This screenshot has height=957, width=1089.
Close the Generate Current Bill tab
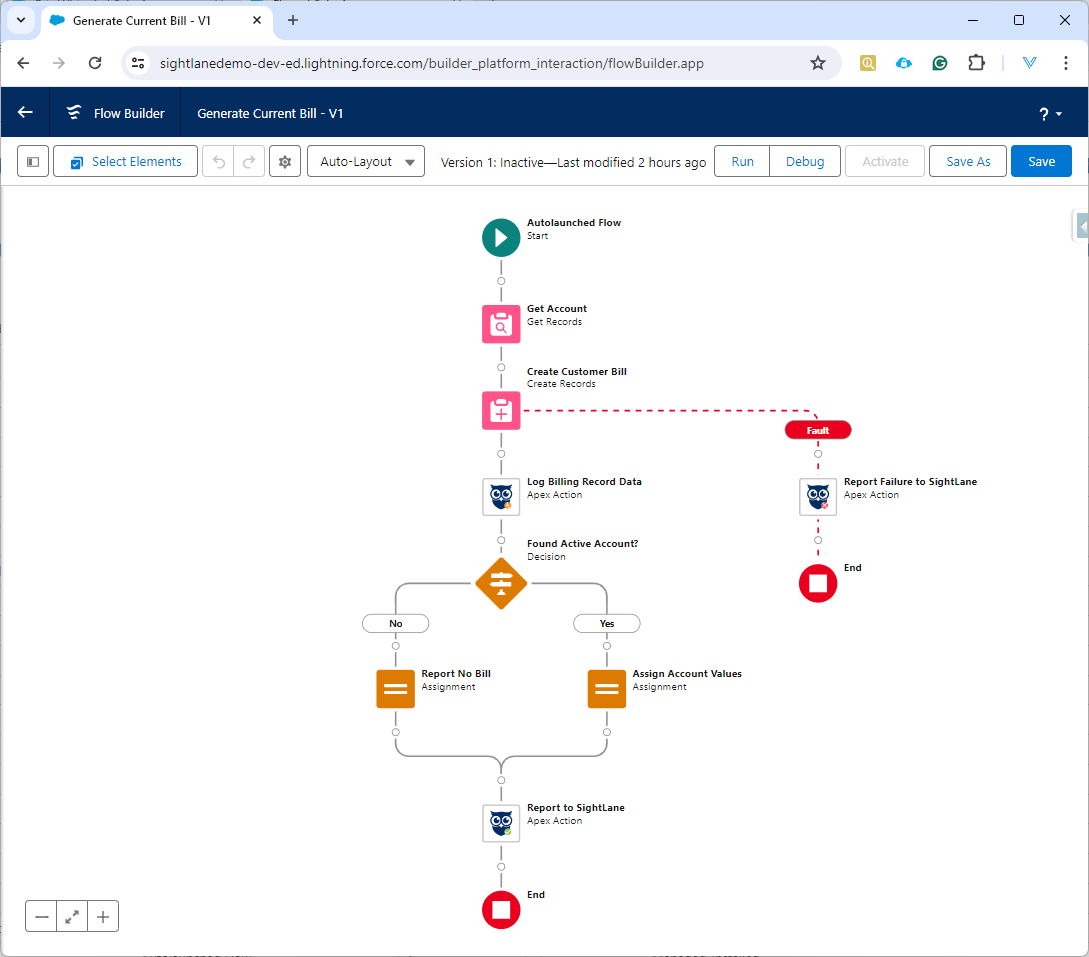coord(257,20)
